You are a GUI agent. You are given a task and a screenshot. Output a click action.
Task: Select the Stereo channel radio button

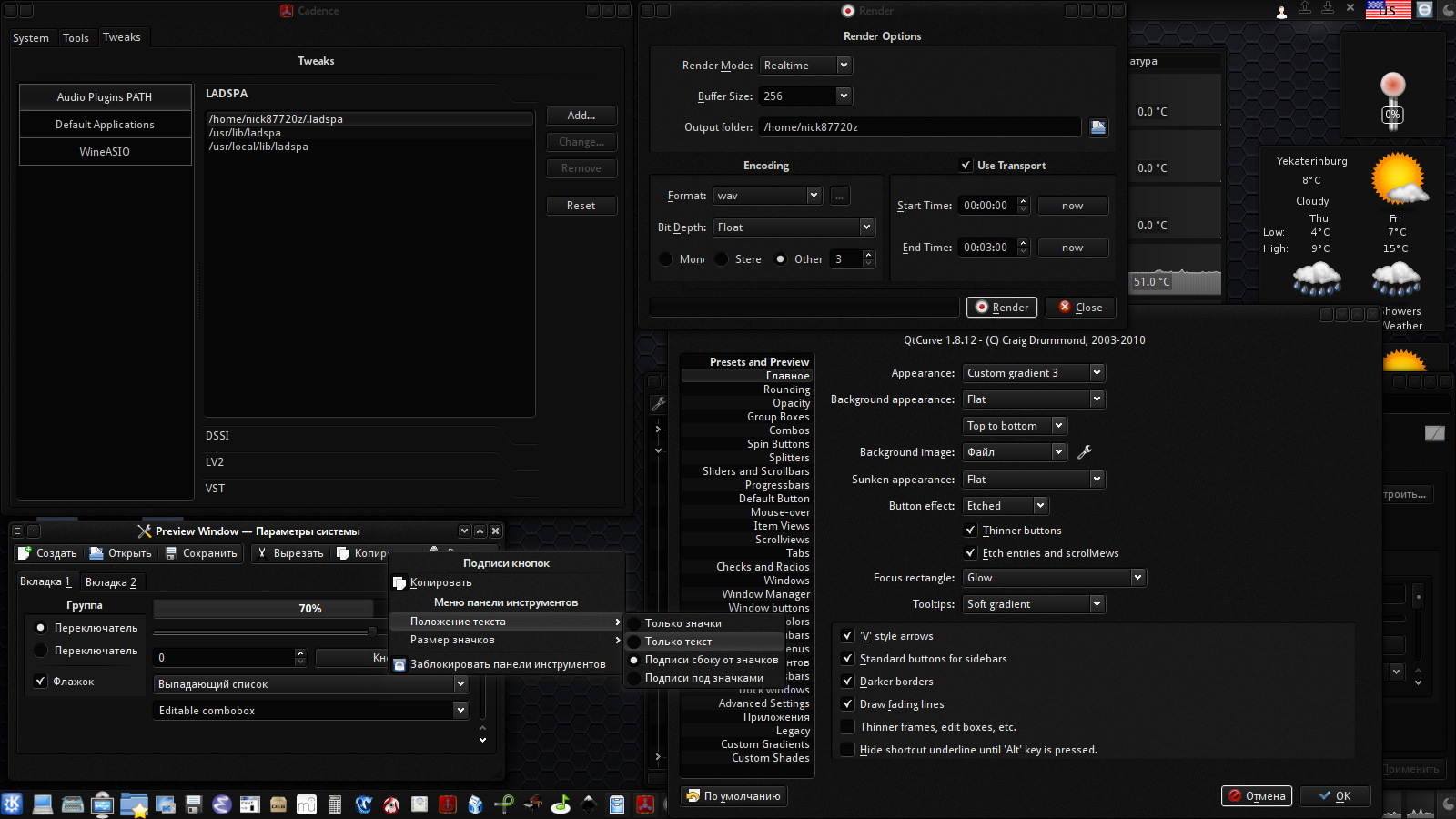pyautogui.click(x=722, y=259)
